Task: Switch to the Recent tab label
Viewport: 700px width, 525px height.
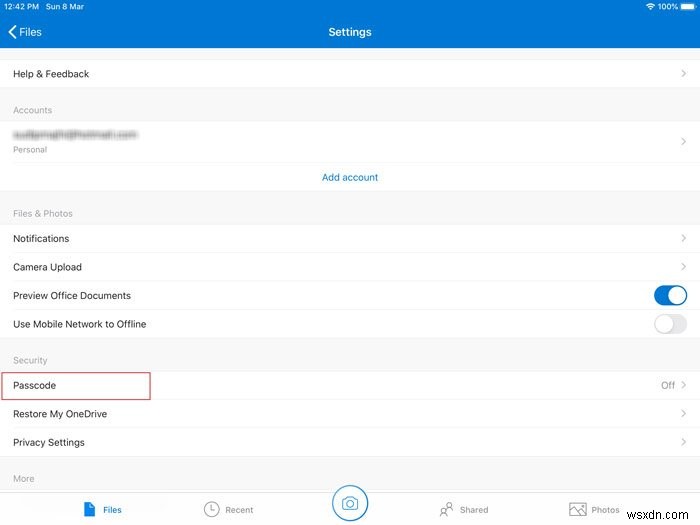Action: pyautogui.click(x=239, y=510)
